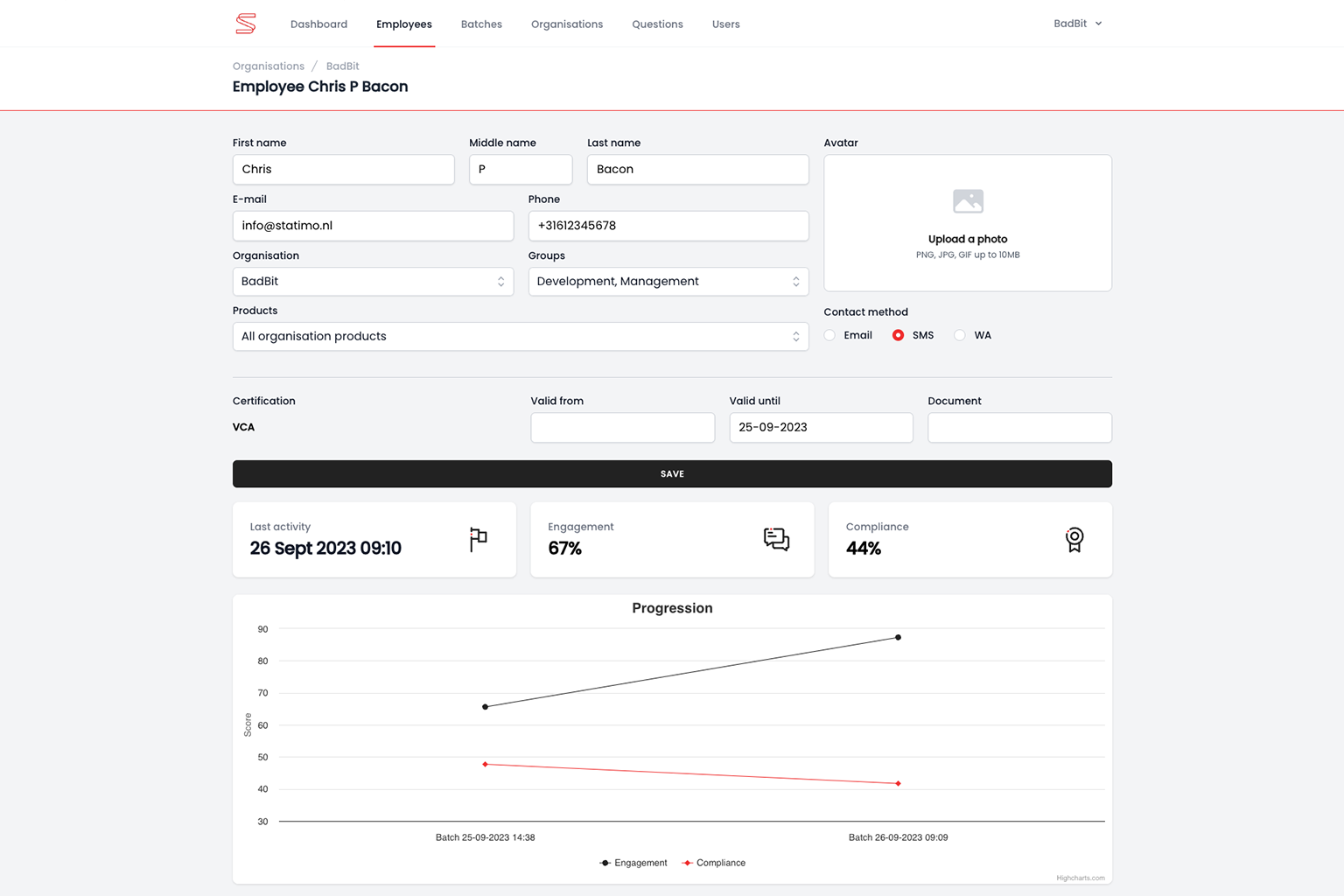Click the flag icon in Last activity card
1344x896 pixels.
coord(478,539)
